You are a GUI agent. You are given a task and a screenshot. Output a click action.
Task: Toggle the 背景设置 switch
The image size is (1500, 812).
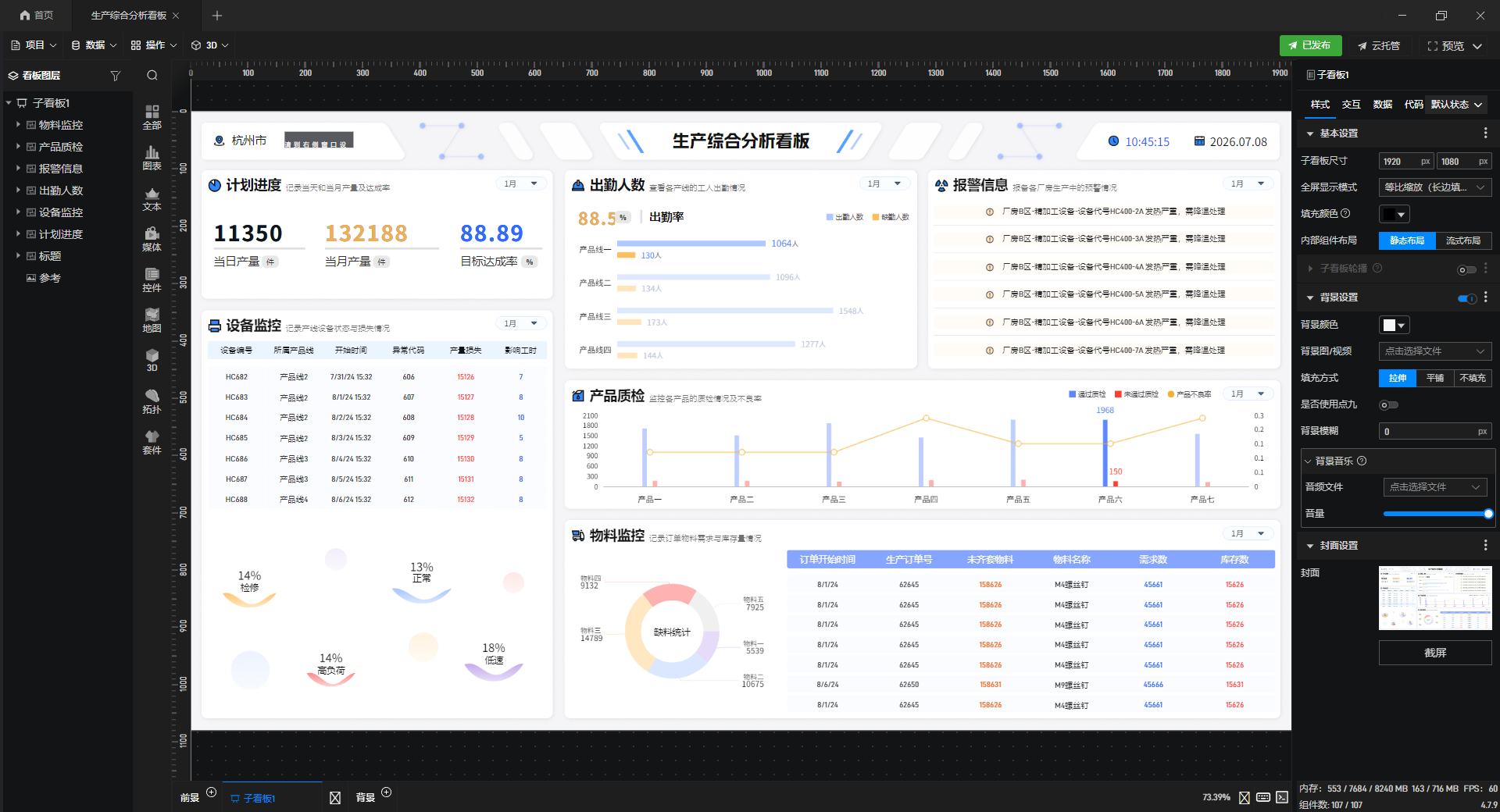(x=1467, y=298)
